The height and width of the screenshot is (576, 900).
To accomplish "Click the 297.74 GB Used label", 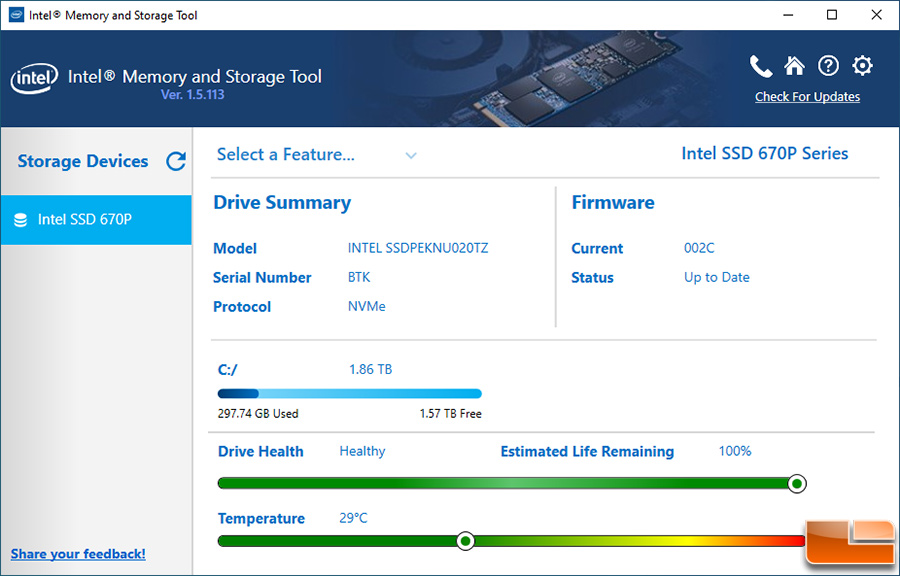I will tap(258, 414).
